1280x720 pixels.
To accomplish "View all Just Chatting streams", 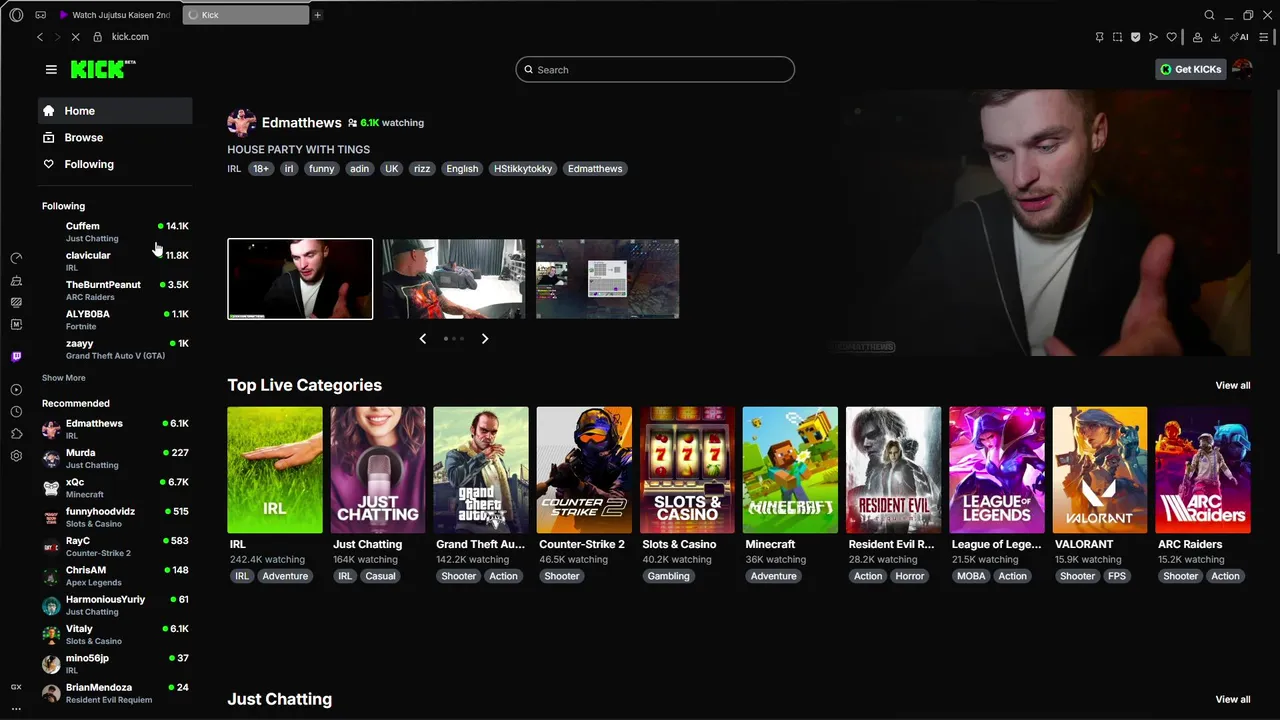I will (x=1232, y=699).
